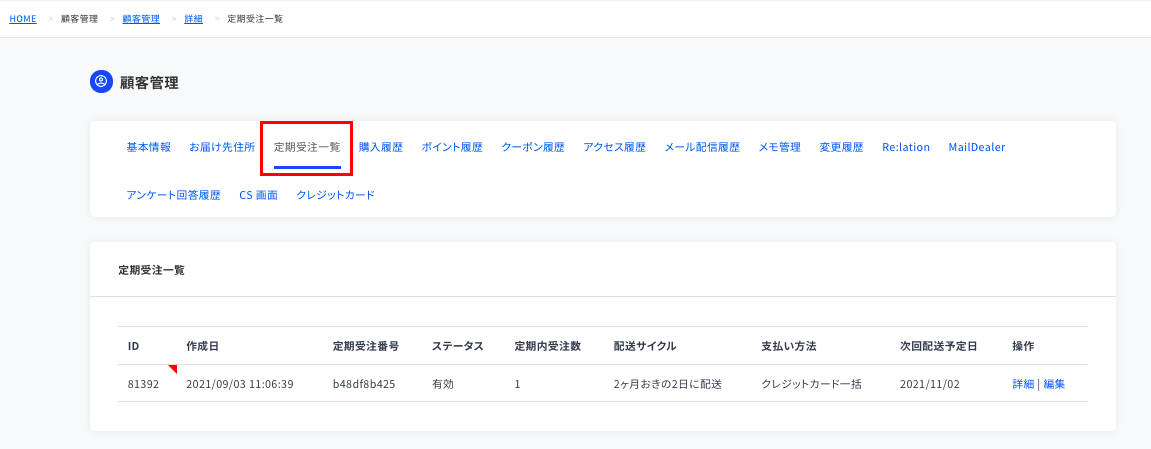Switch to MailDealer tab
Image resolution: width=1151 pixels, height=449 pixels.
point(976,147)
